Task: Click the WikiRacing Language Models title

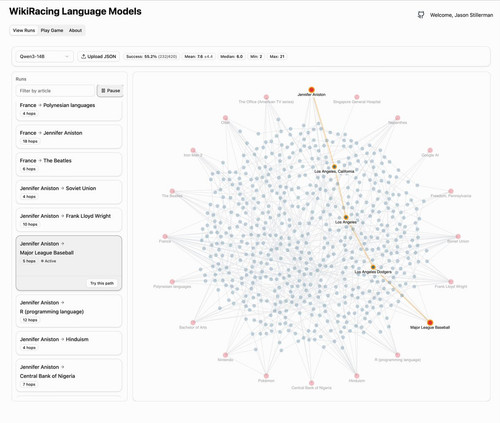Action: [x=75, y=11]
